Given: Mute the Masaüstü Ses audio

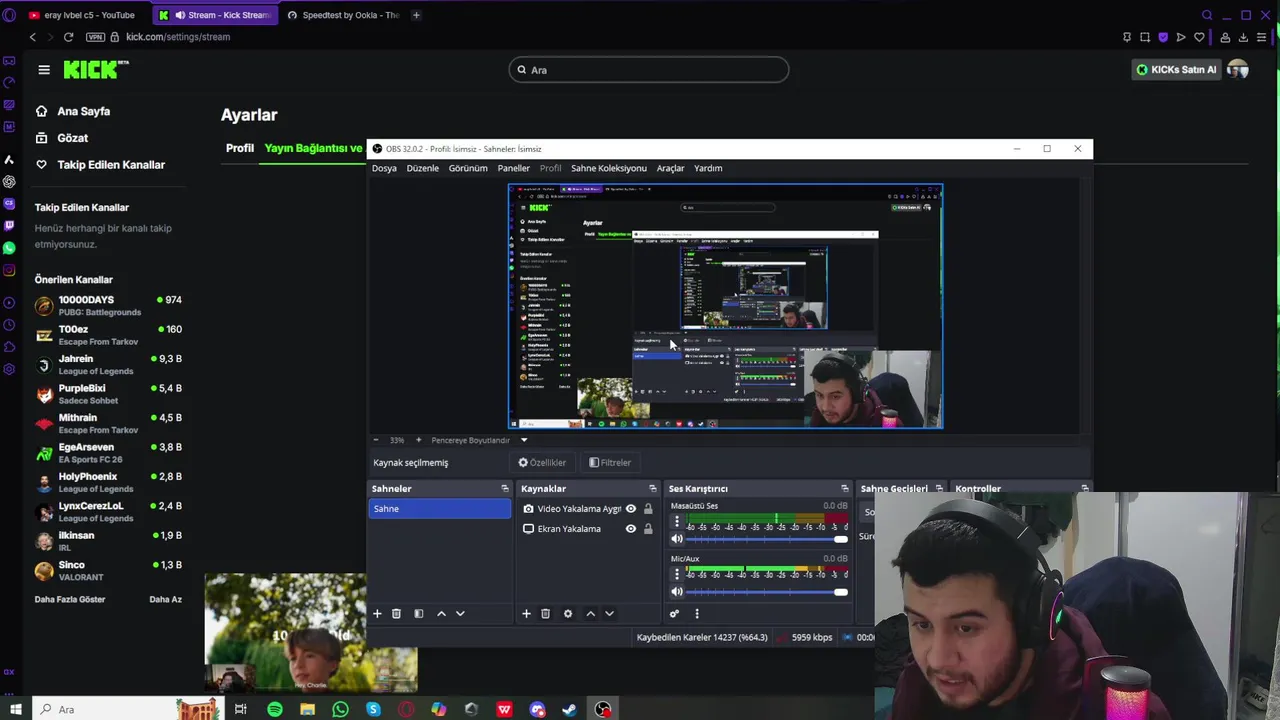Looking at the screenshot, I should (677, 539).
